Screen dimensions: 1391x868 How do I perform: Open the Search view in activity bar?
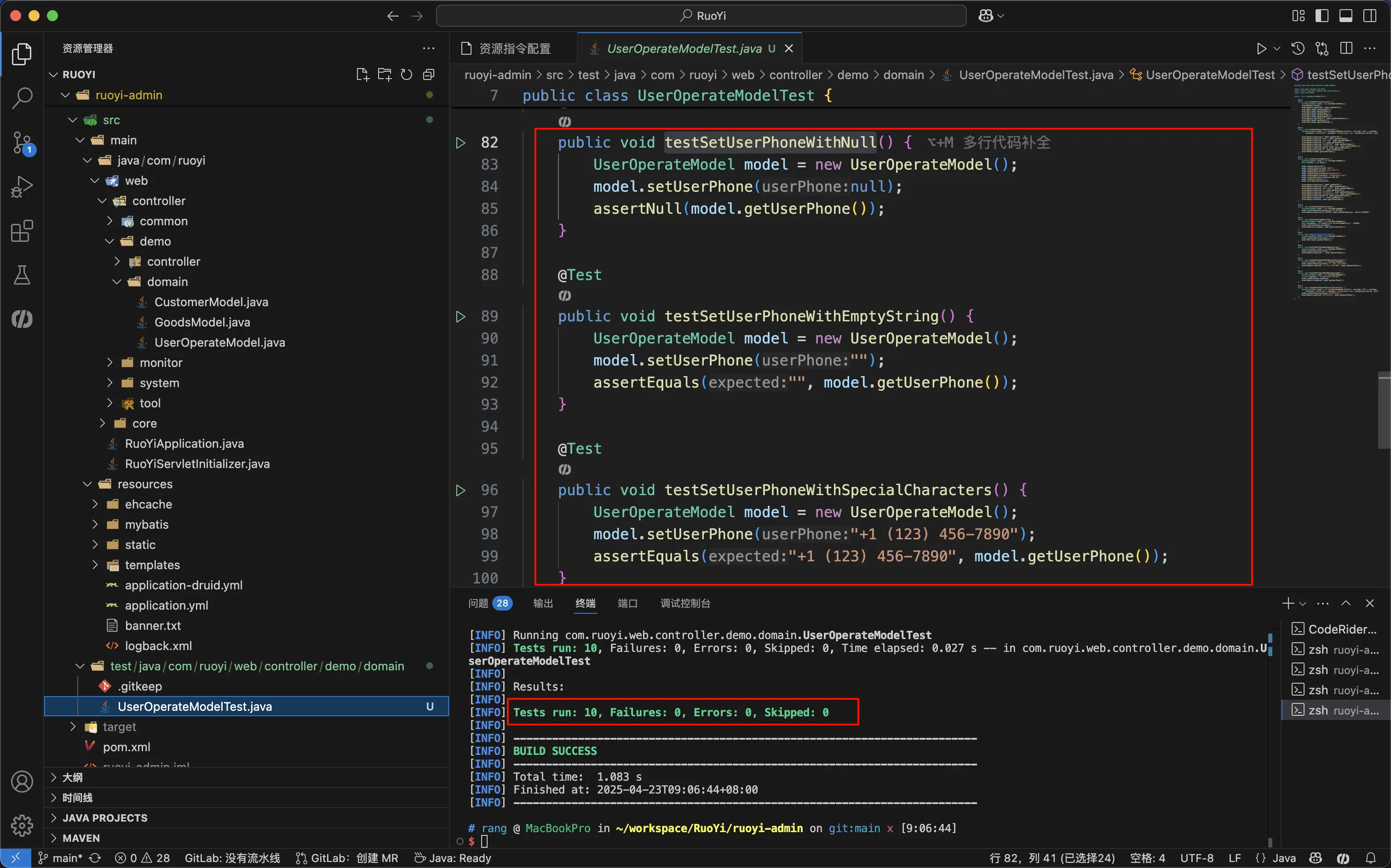point(22,97)
